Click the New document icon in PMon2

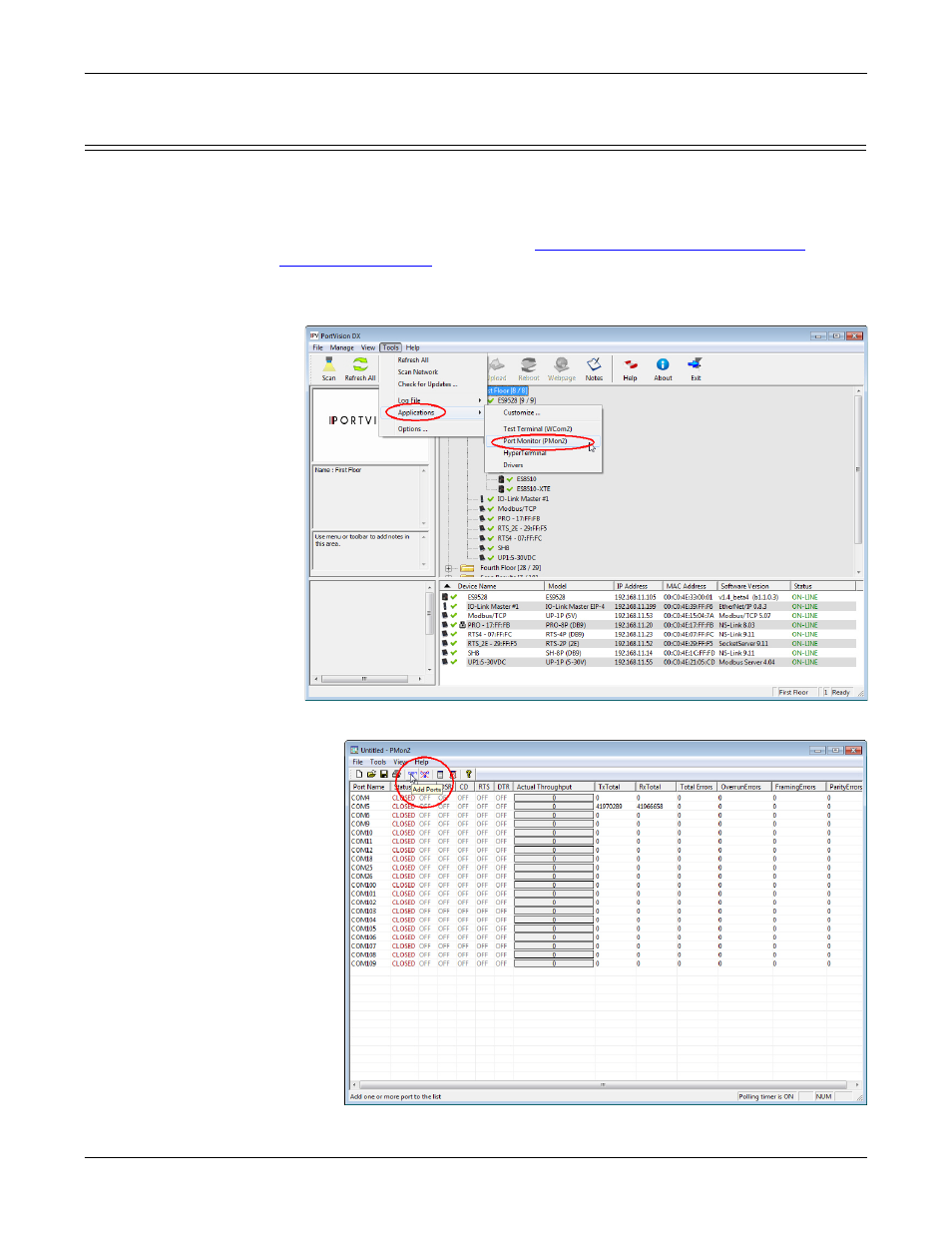359,774
